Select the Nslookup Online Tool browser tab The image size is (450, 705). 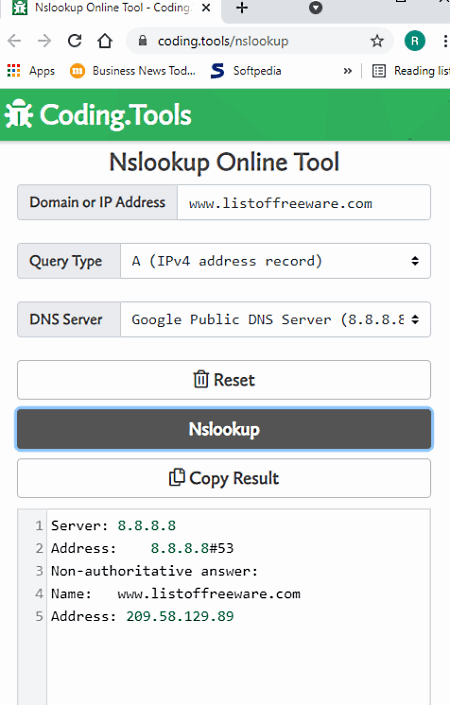coord(111,9)
